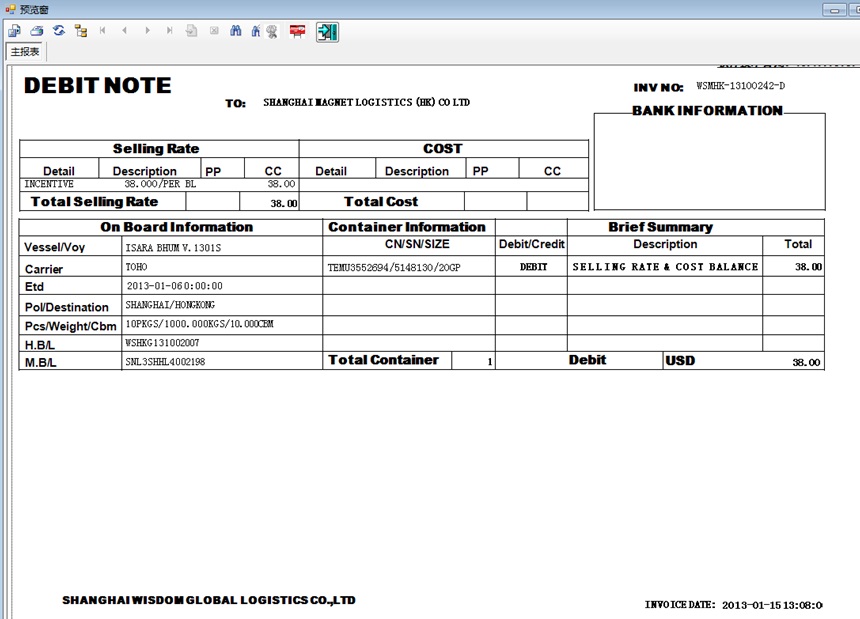Click the Total Cost label
Viewport: 860px width, 619px height.
click(381, 202)
